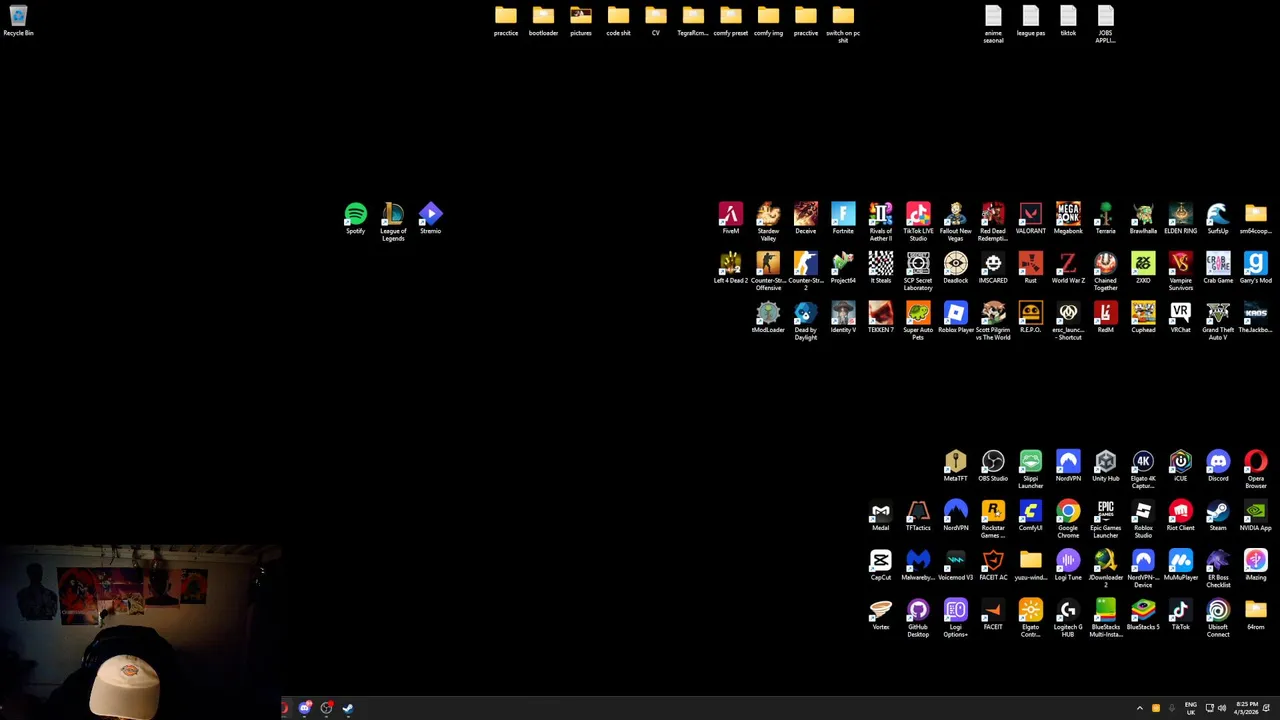Open the Deadlock shortcut
The width and height of the screenshot is (1280, 720).
point(955,268)
